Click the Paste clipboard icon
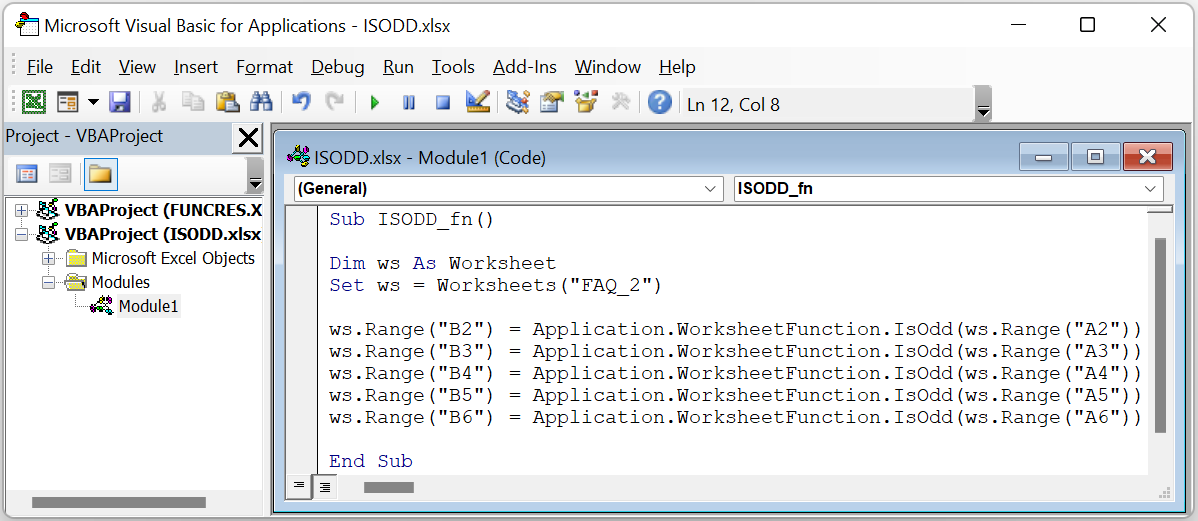The height and width of the screenshot is (521, 1198). [x=227, y=103]
